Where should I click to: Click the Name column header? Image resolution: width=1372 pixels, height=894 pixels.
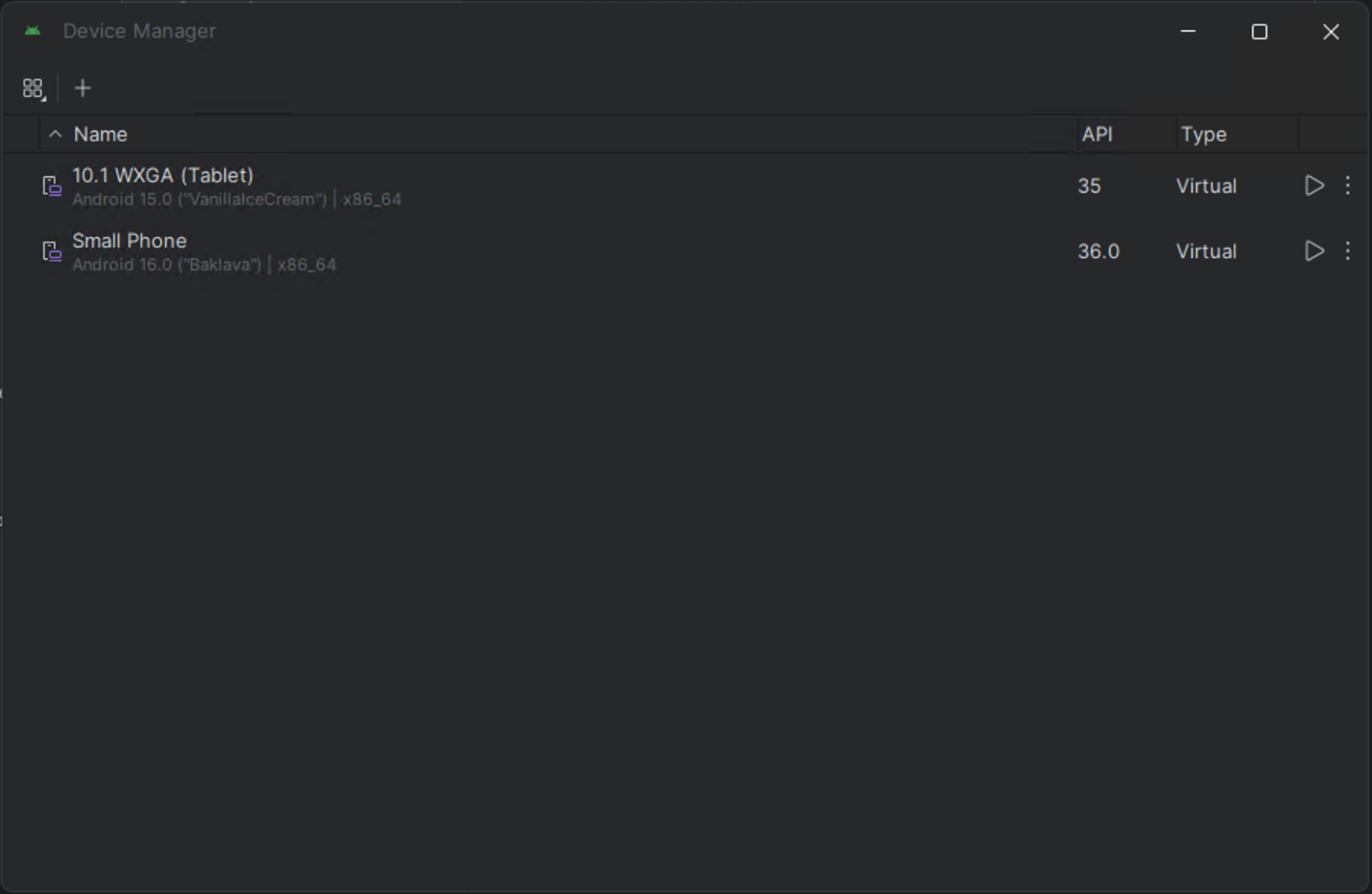pos(100,134)
